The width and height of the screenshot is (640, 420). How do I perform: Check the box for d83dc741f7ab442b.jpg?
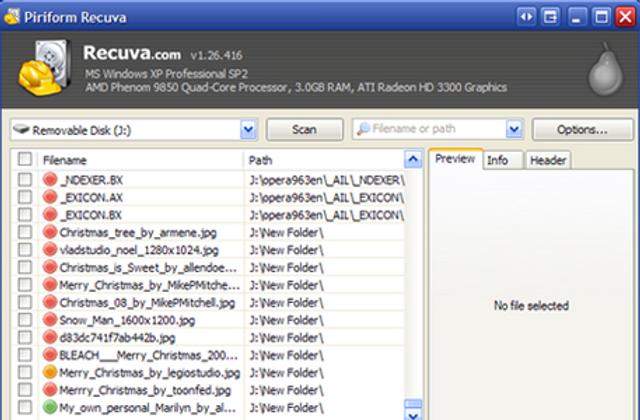(x=25, y=338)
